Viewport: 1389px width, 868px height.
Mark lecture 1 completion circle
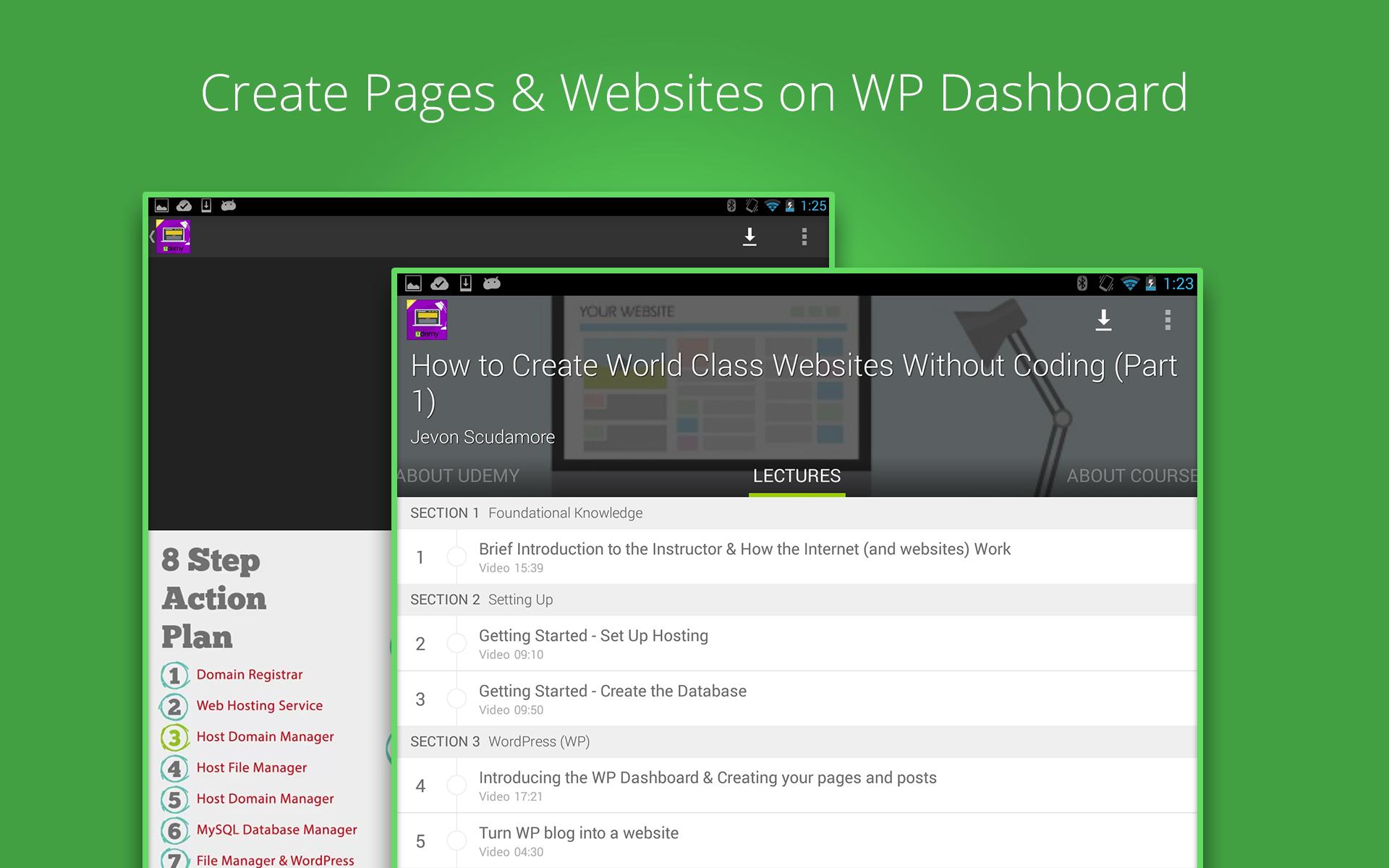pos(456,557)
